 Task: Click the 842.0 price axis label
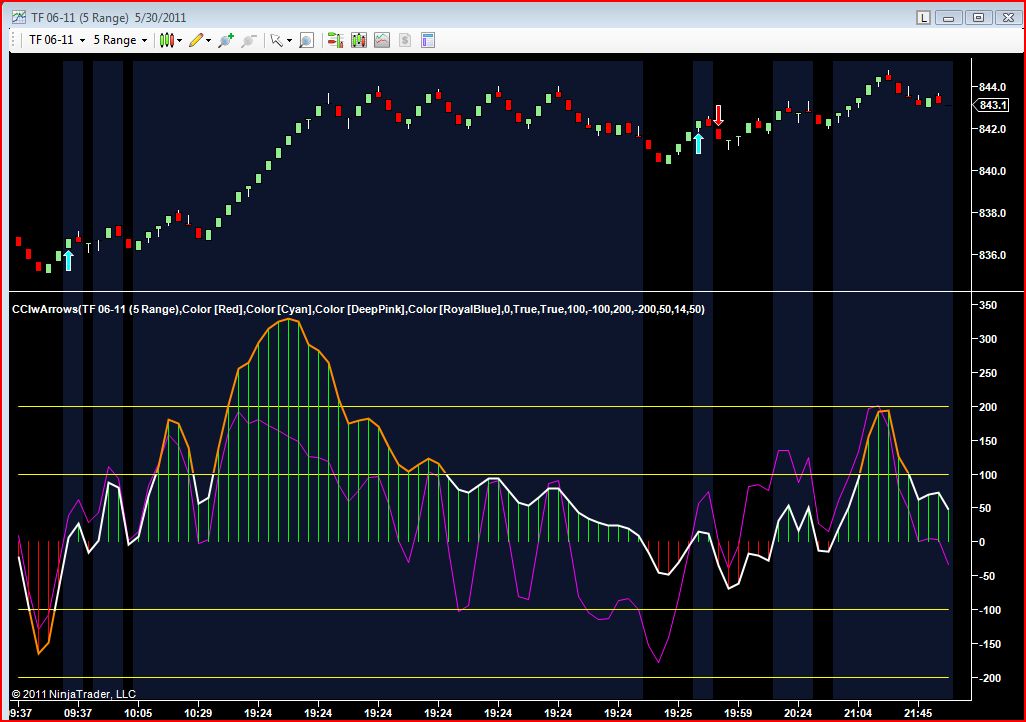(x=993, y=129)
